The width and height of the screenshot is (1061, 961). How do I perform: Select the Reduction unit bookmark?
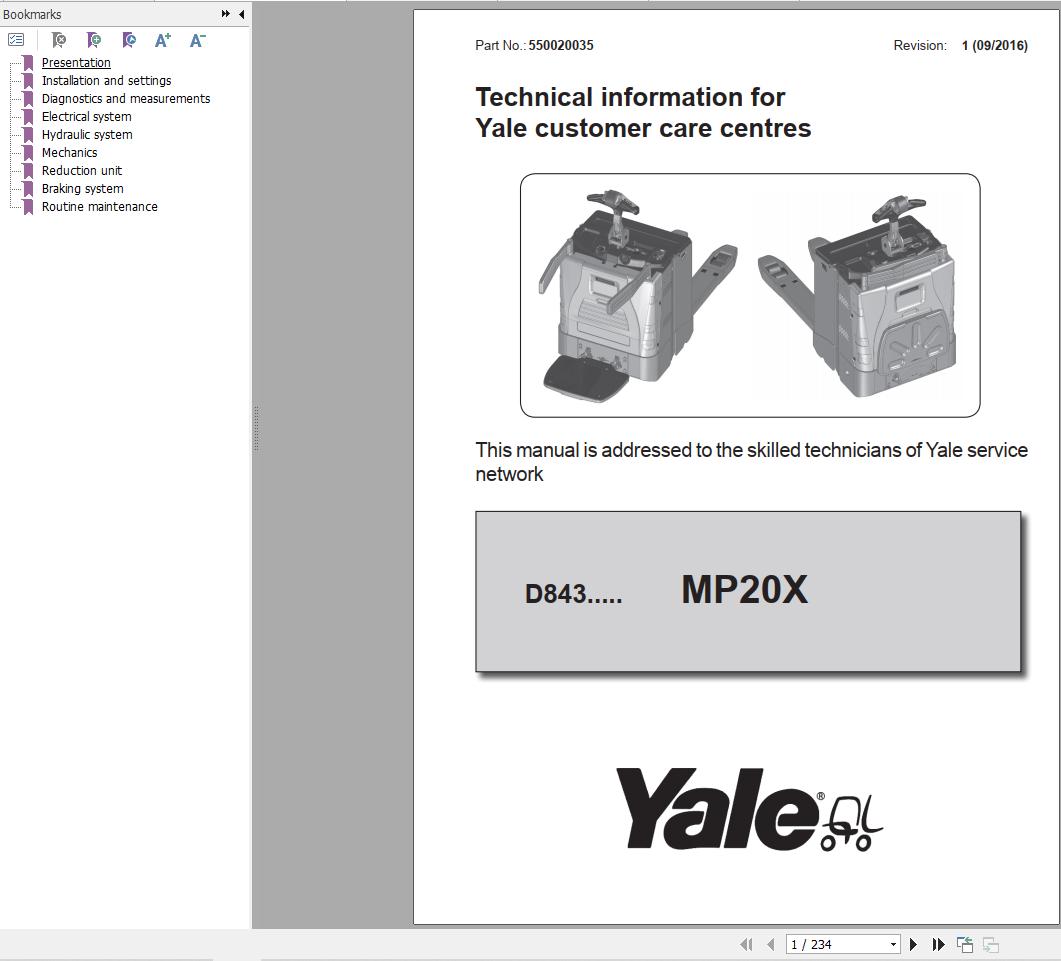[82, 171]
